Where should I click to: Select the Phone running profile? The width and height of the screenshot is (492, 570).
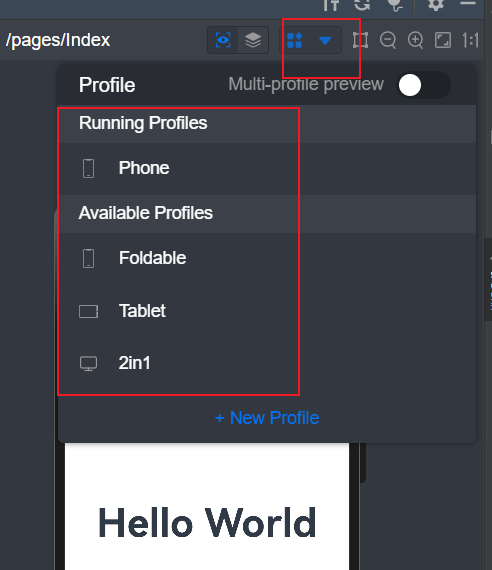click(x=267, y=168)
